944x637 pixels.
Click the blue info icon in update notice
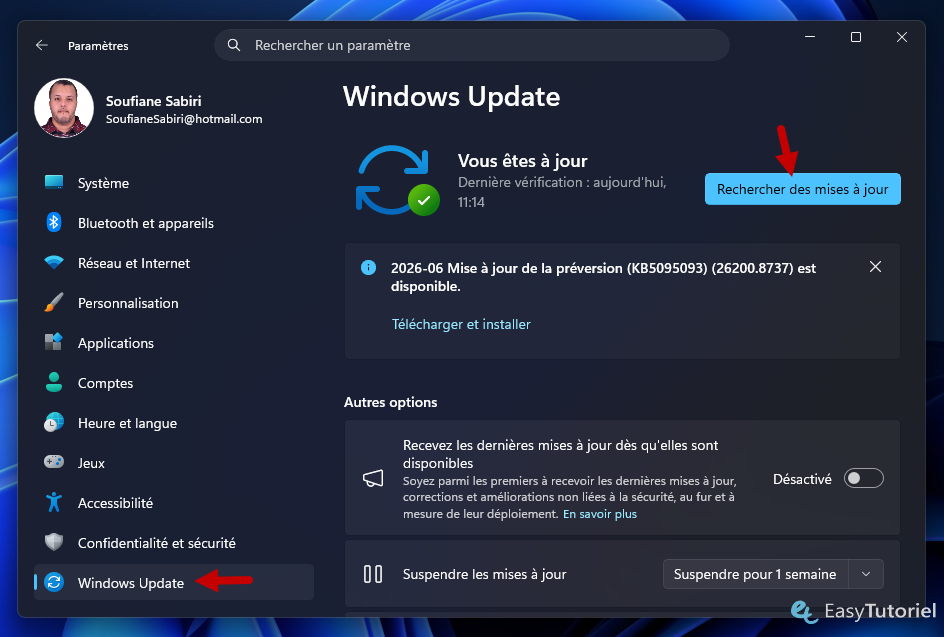tap(368, 268)
